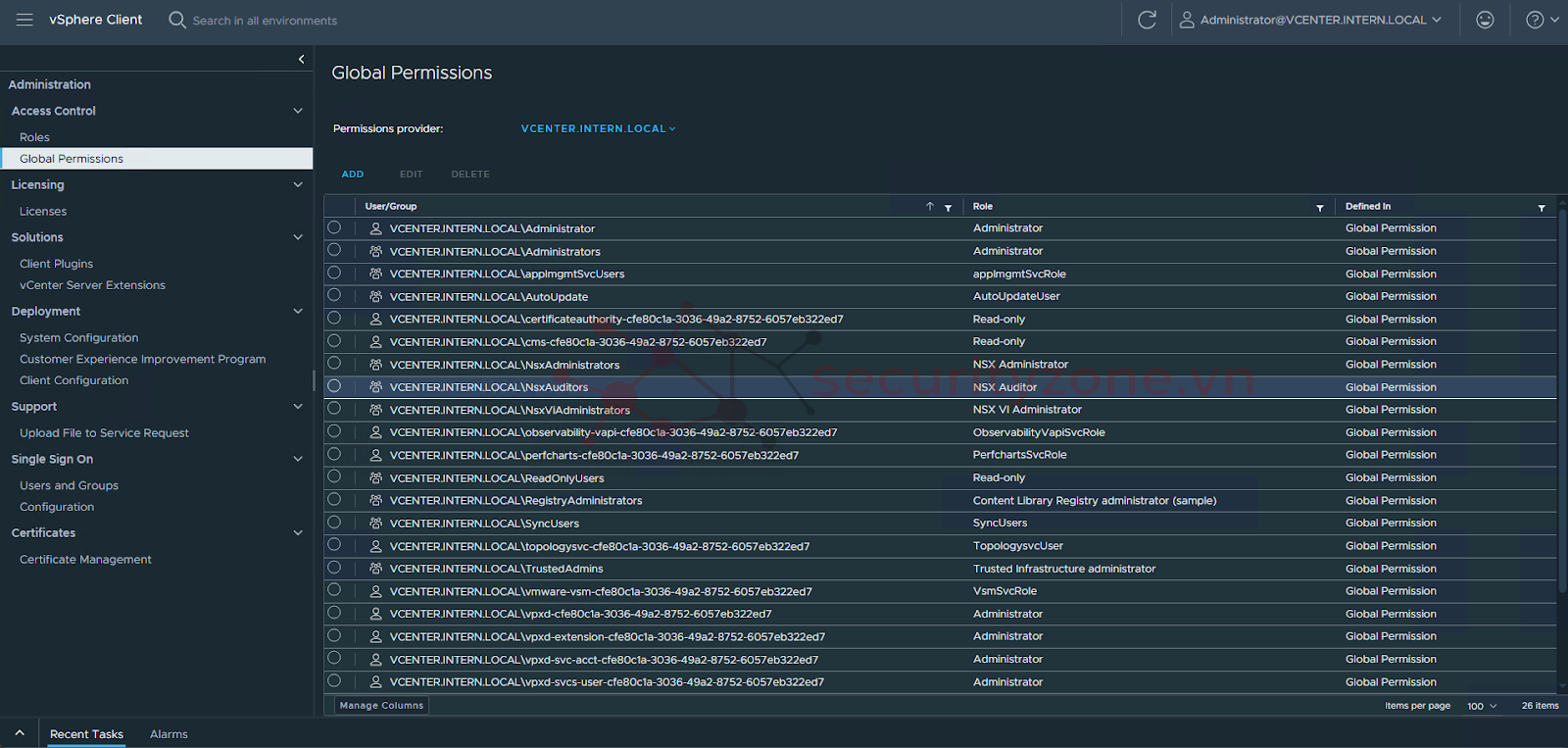Click the Defined In column filter icon
Image resolution: width=1568 pixels, height=748 pixels.
(1541, 208)
